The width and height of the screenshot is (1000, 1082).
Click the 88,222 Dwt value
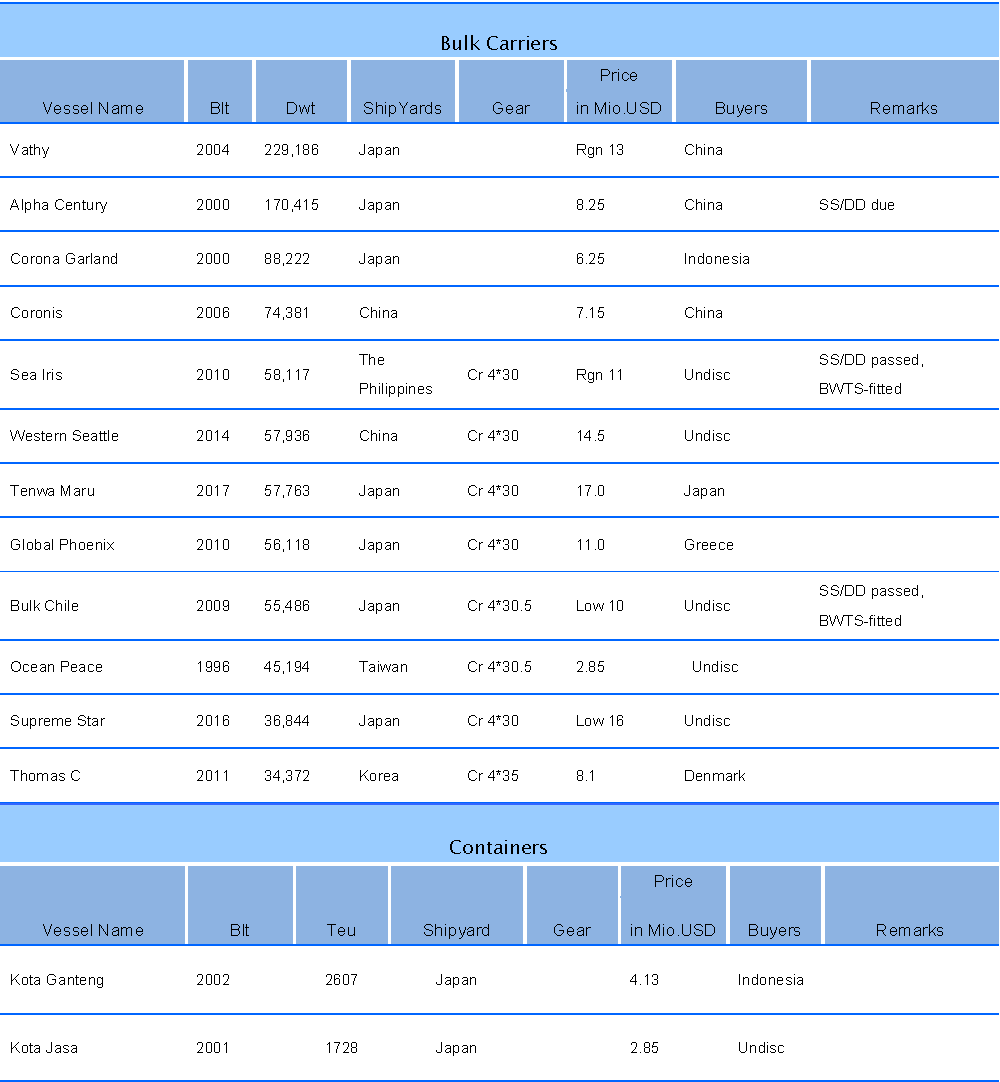point(287,259)
